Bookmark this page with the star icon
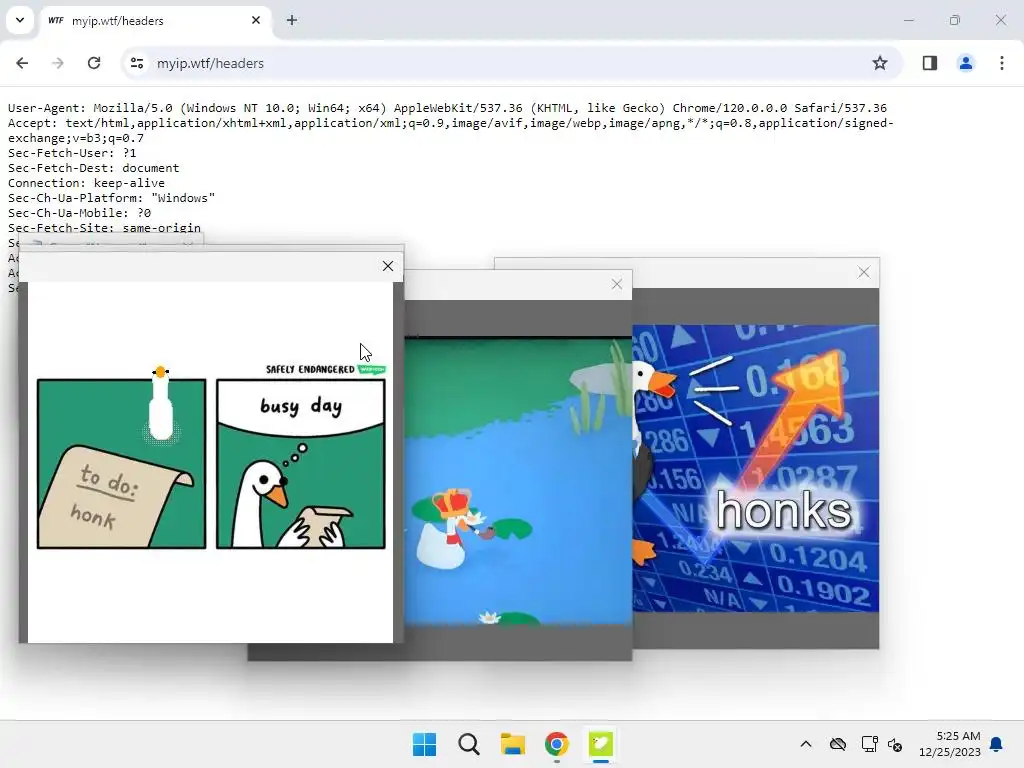The width and height of the screenshot is (1024, 768). point(880,63)
